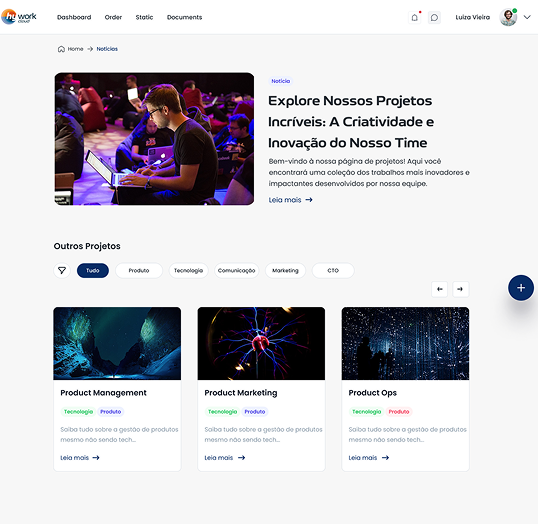Click the hu work cloud logo

pyautogui.click(x=19, y=16)
